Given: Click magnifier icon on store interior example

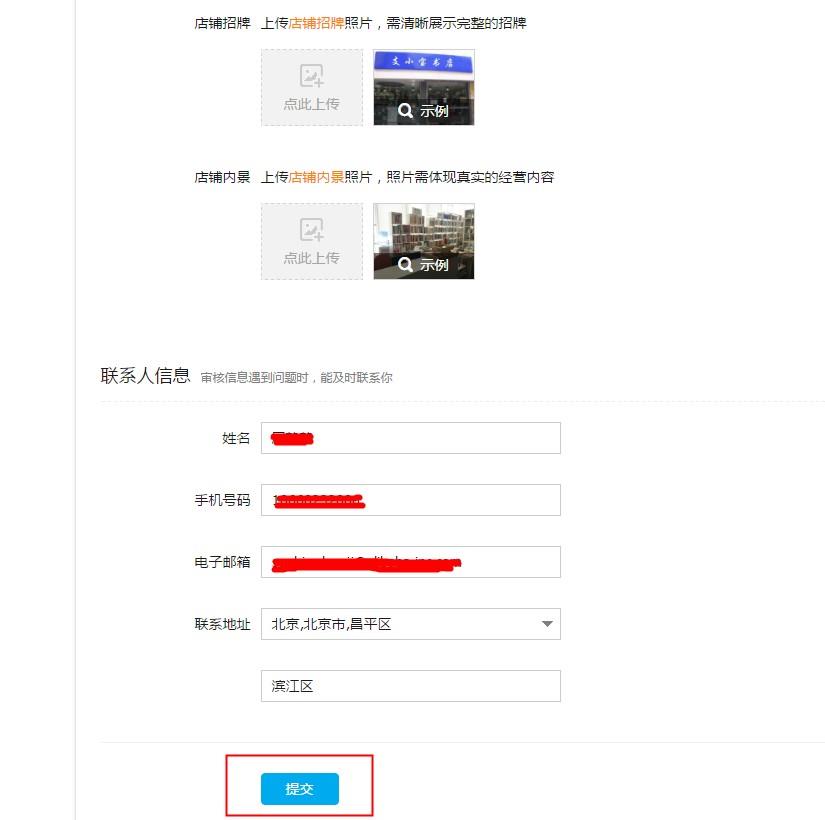Looking at the screenshot, I should click(x=405, y=264).
